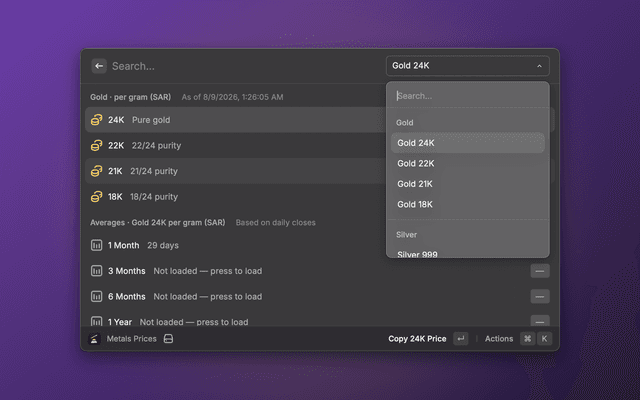Choose Silver 999 in the dropdown list

[x=468, y=253]
